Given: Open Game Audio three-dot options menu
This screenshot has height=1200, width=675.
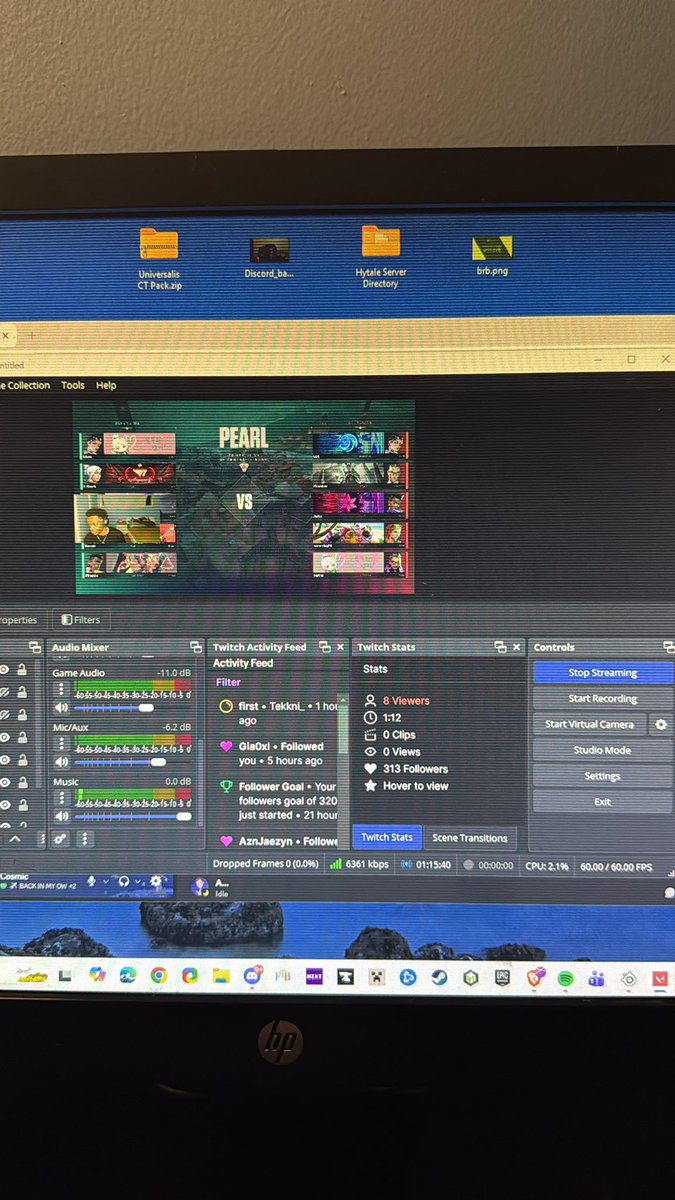Looking at the screenshot, I should pos(62,690).
